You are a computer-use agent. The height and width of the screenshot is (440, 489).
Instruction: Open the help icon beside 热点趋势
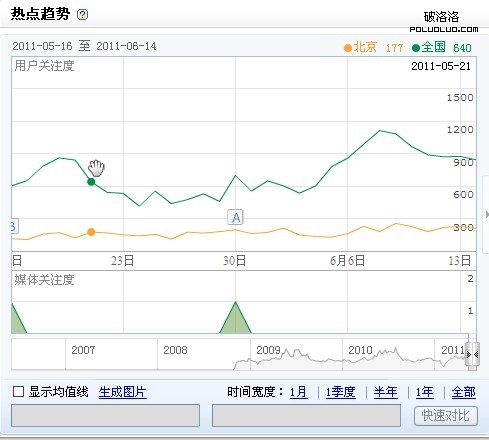coord(82,15)
